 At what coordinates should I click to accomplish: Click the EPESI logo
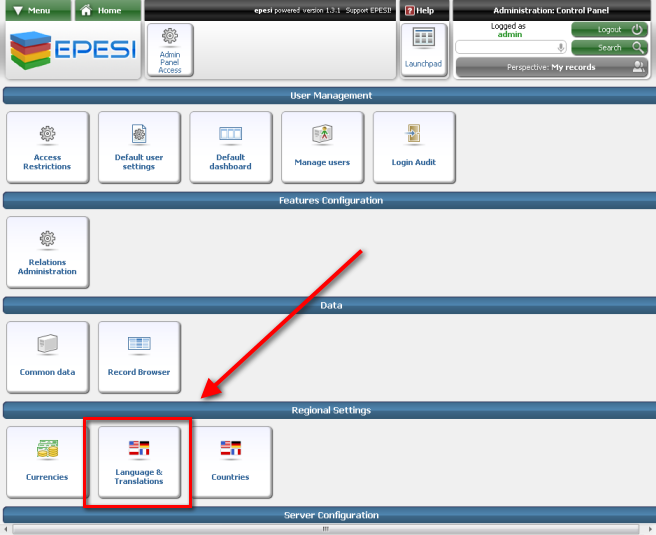point(73,50)
